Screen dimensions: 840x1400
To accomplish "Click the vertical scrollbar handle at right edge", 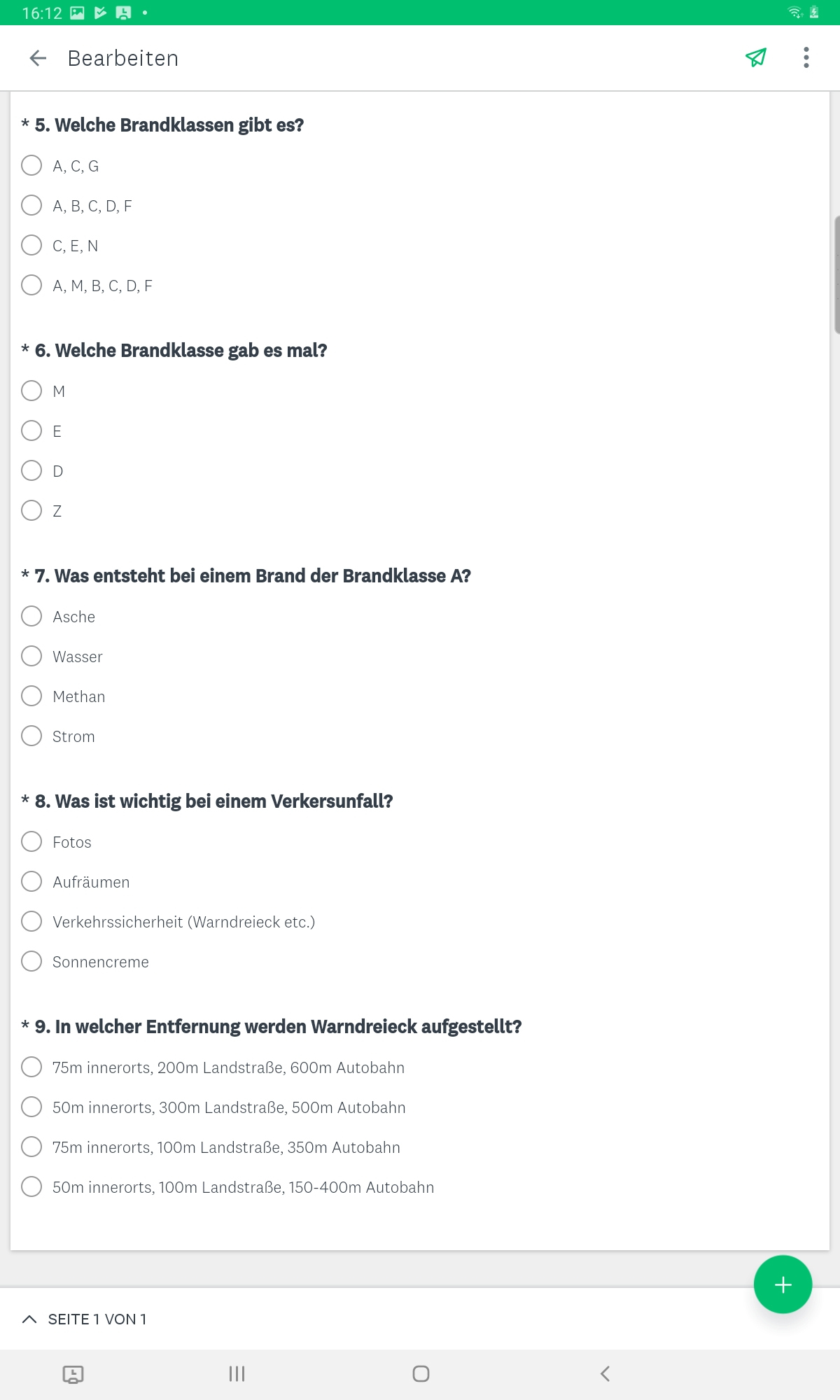I will click(x=836, y=275).
